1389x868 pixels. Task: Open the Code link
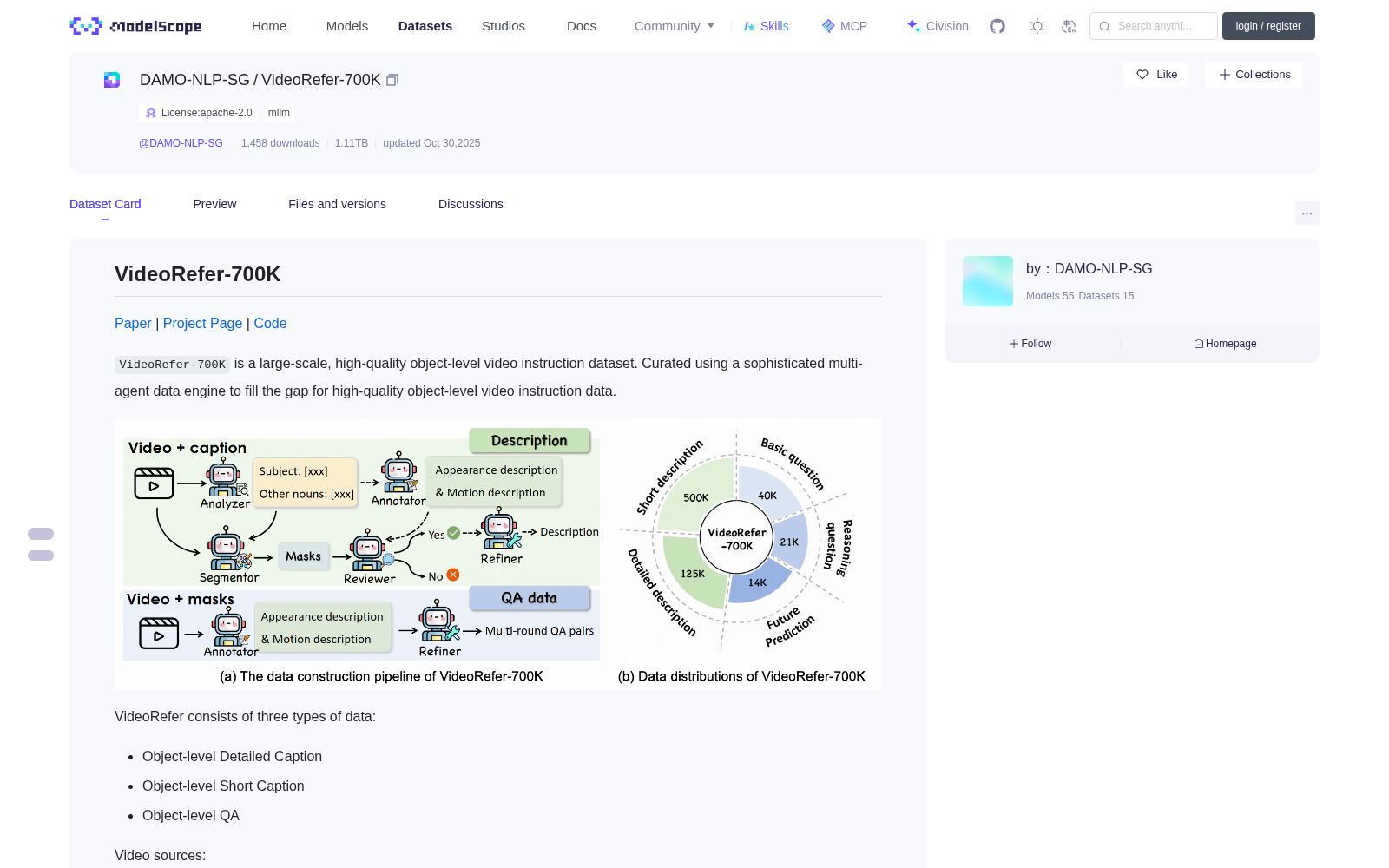270,323
